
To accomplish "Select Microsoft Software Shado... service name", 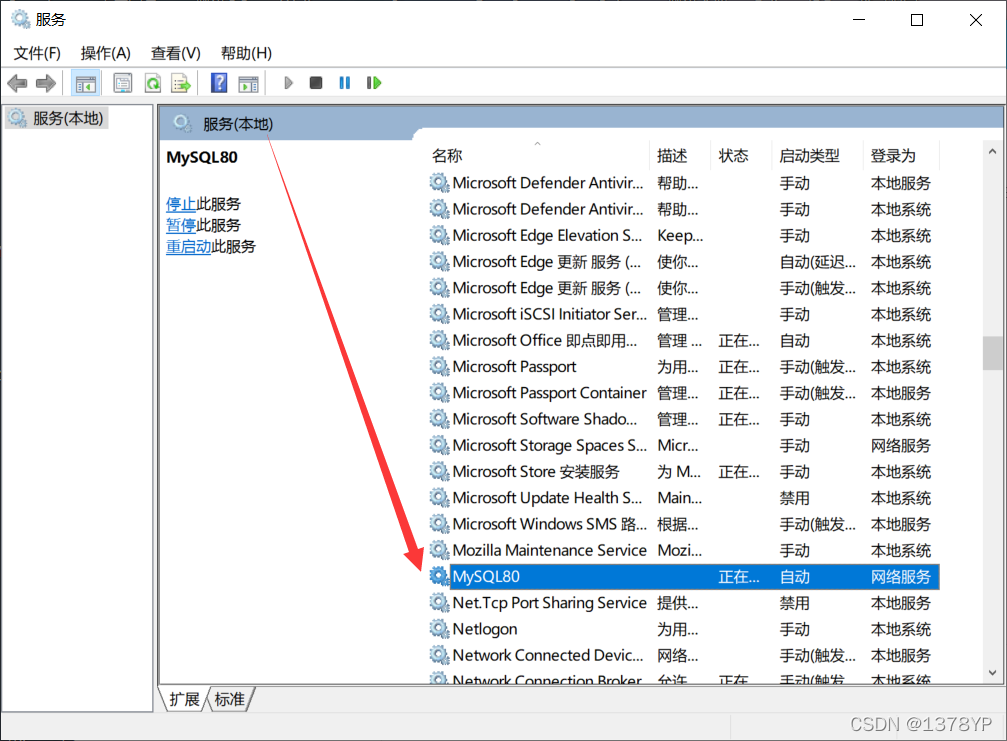I will point(545,419).
